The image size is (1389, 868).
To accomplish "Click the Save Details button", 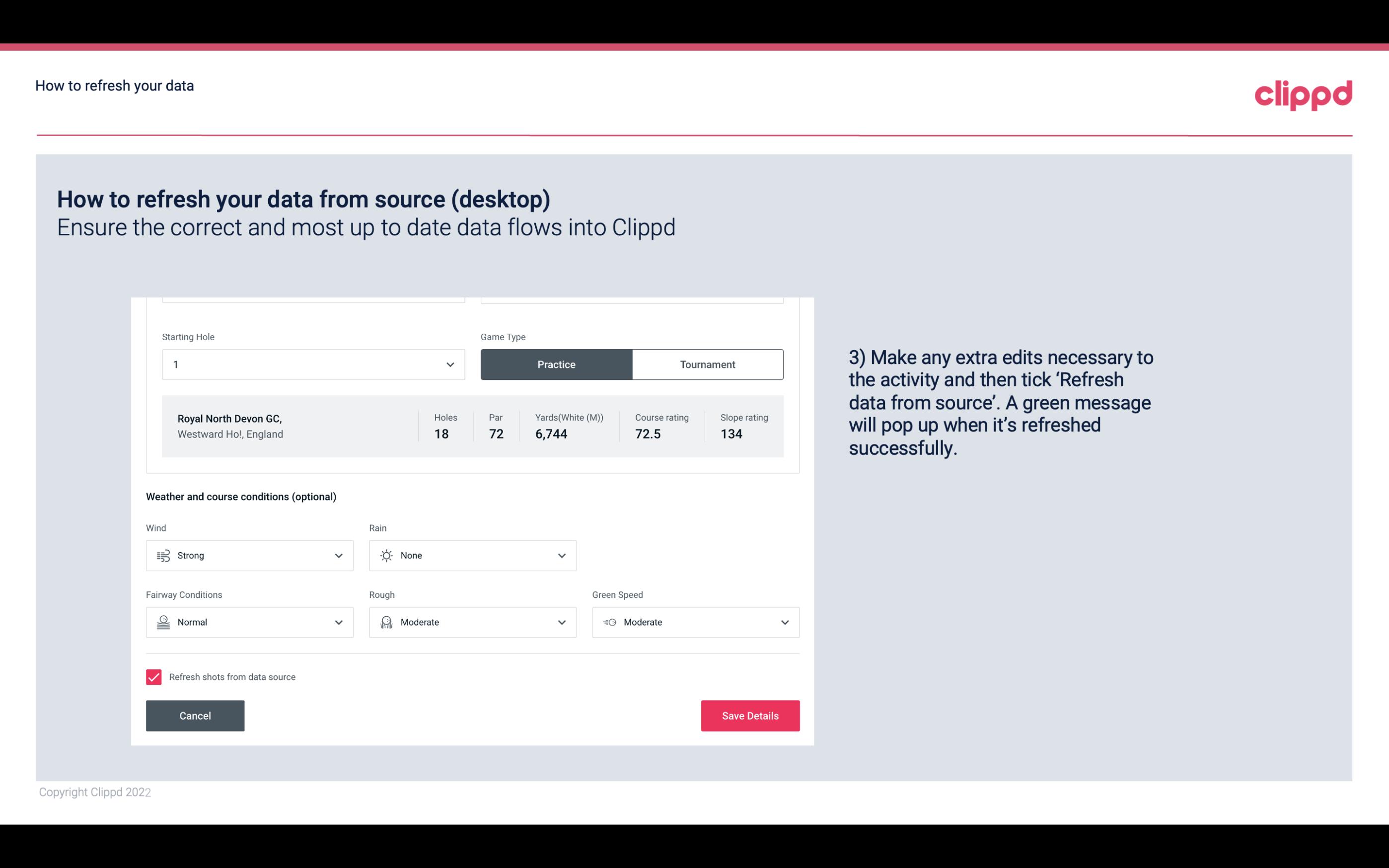I will [x=750, y=715].
